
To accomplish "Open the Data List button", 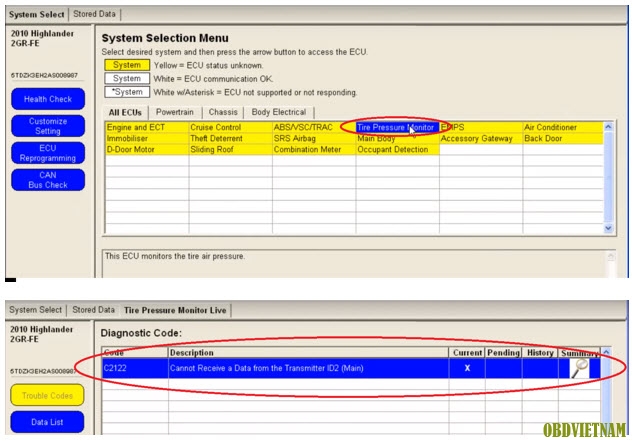I will [47, 422].
